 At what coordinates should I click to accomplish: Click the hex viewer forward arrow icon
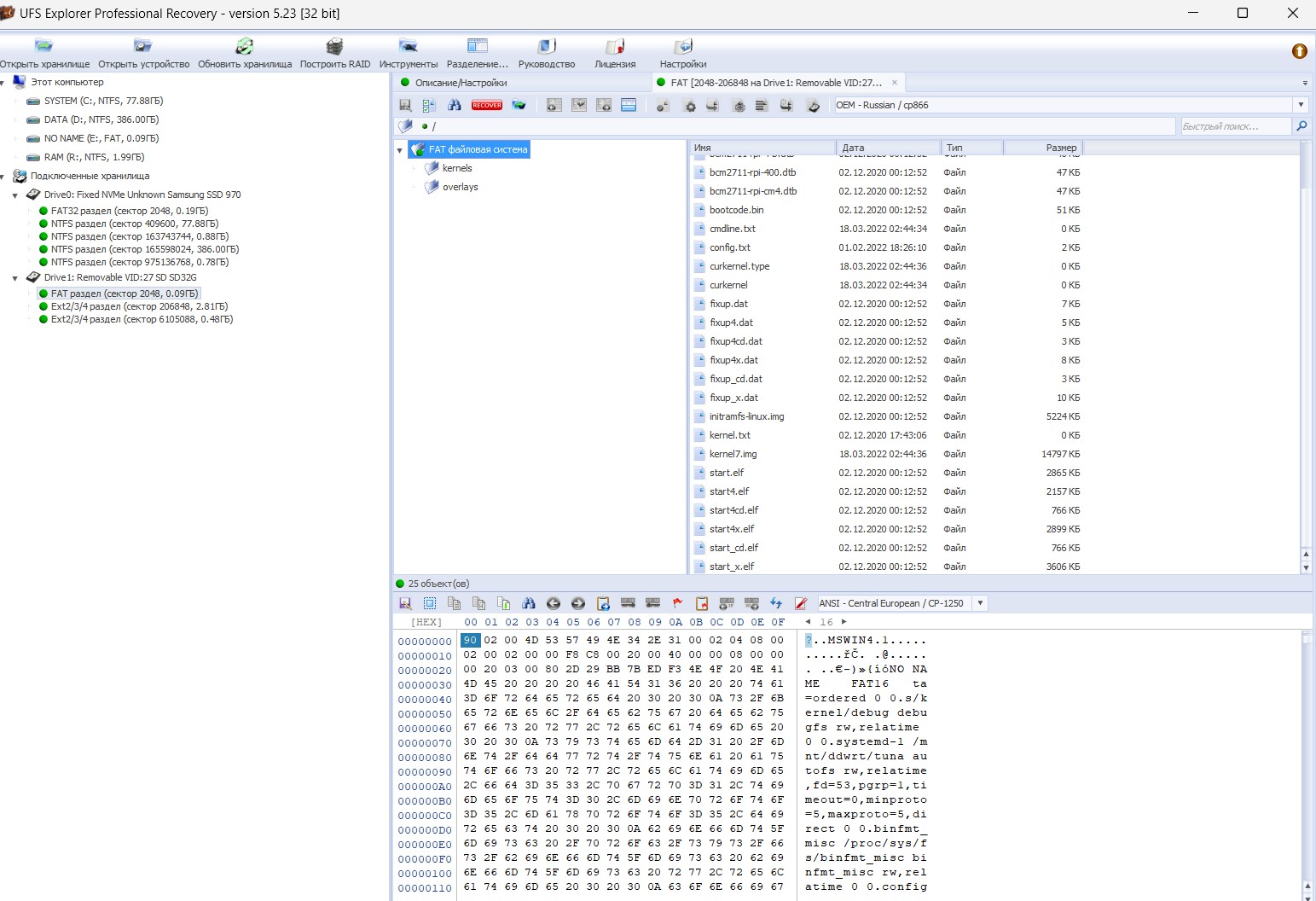pyautogui.click(x=577, y=603)
